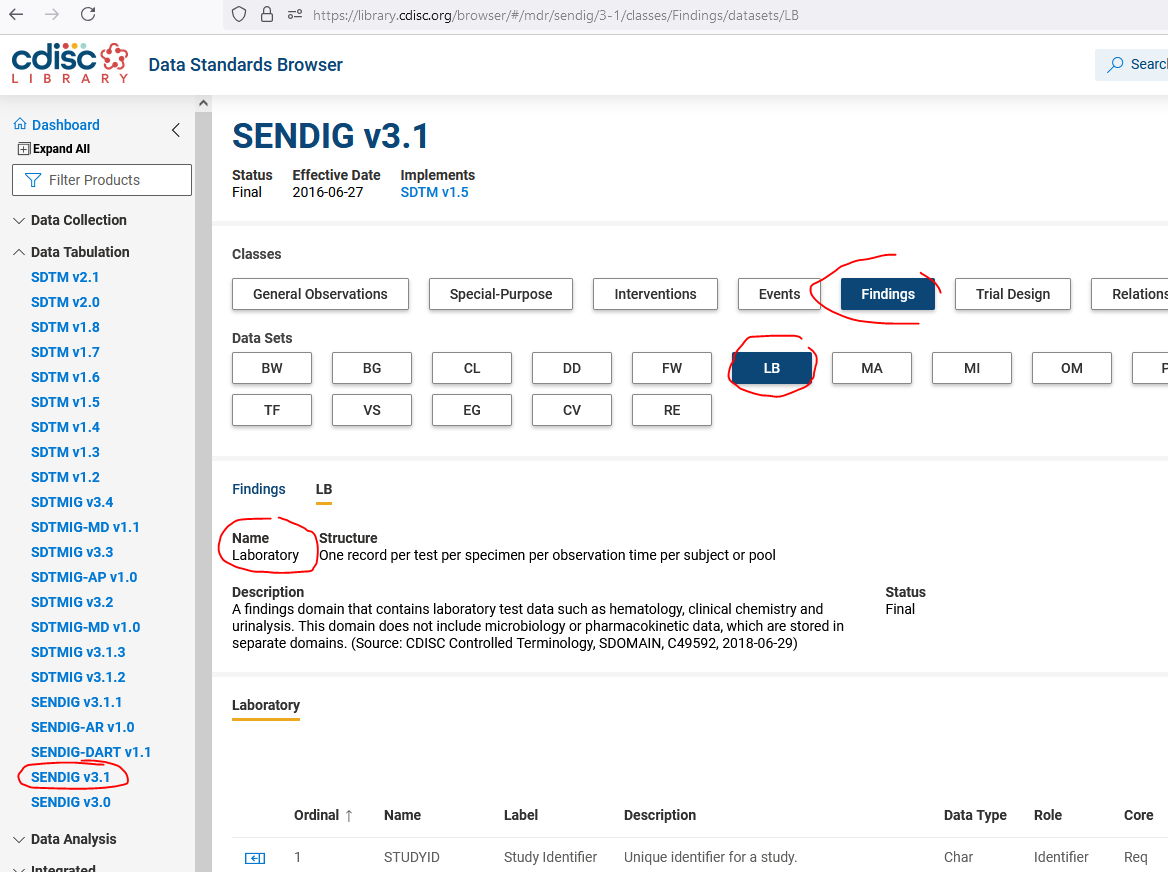Select the Trial Design class
The image size is (1168, 872).
point(1013,294)
